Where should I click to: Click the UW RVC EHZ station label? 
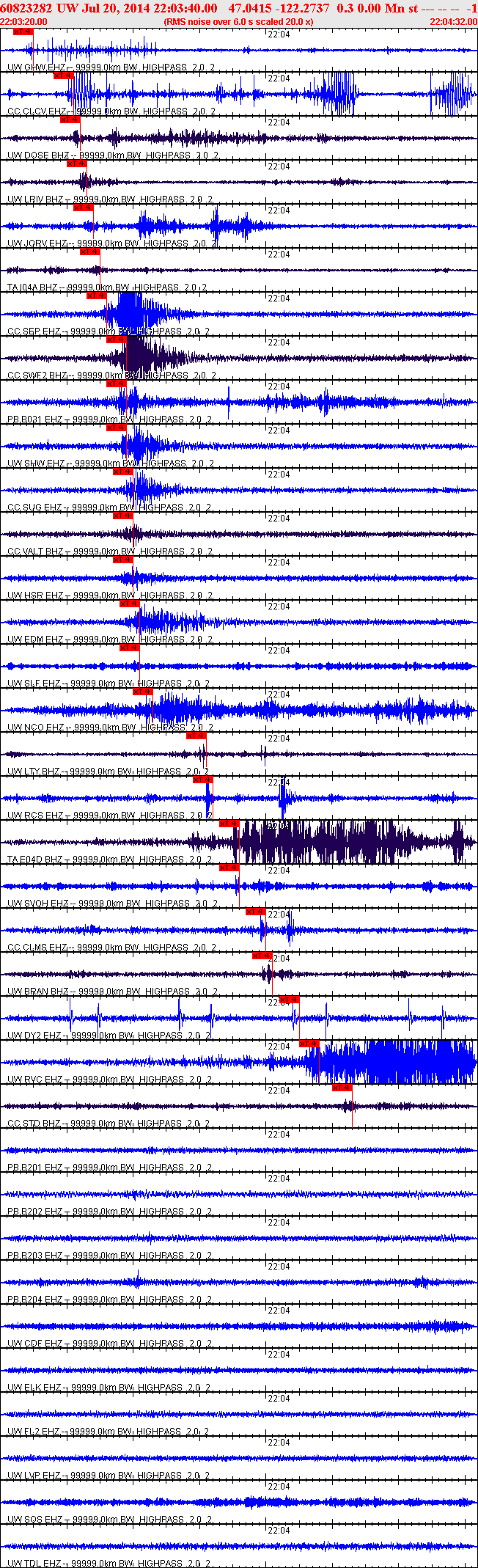click(x=35, y=1080)
